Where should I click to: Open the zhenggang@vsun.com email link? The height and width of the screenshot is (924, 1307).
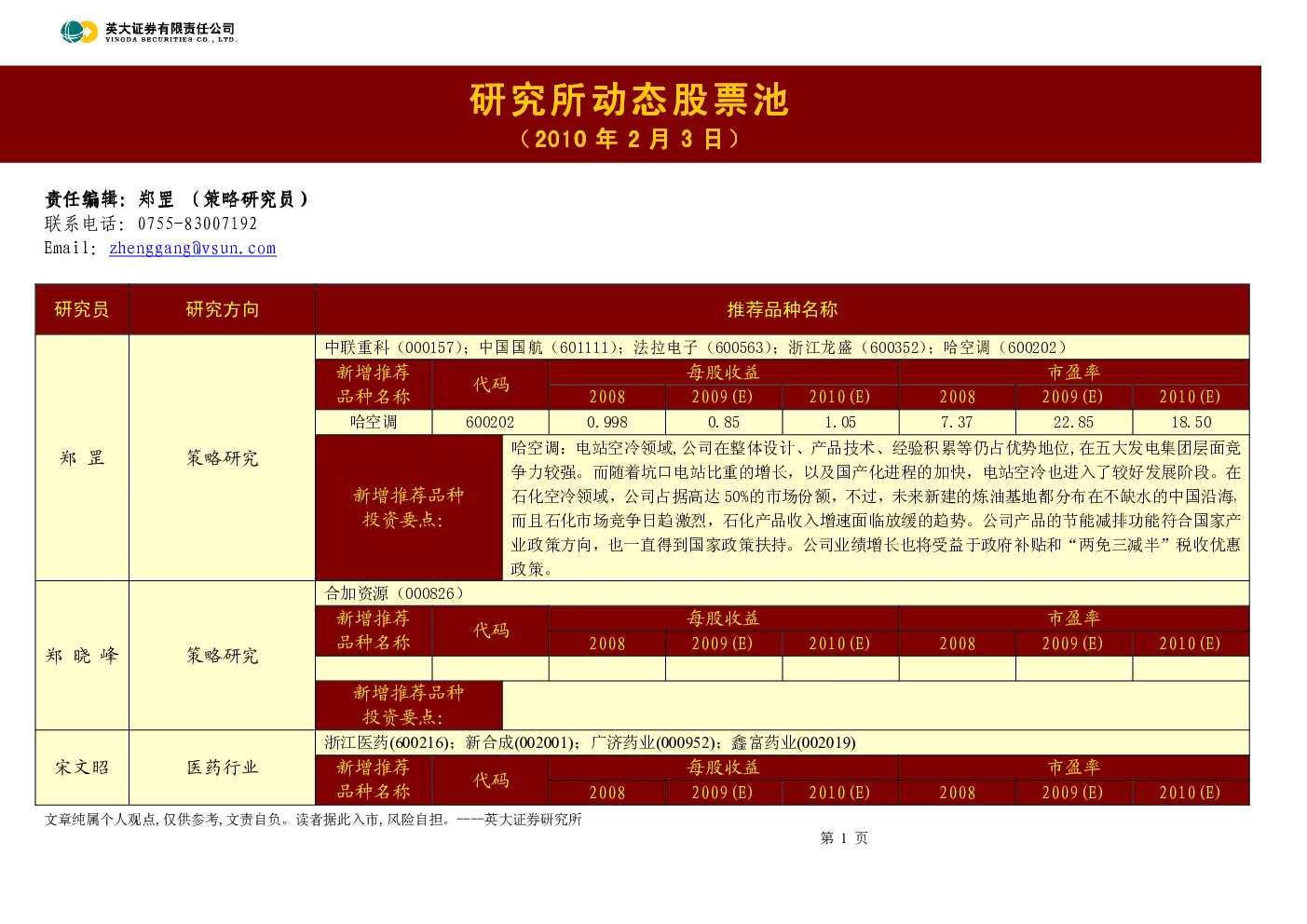pyautogui.click(x=193, y=248)
